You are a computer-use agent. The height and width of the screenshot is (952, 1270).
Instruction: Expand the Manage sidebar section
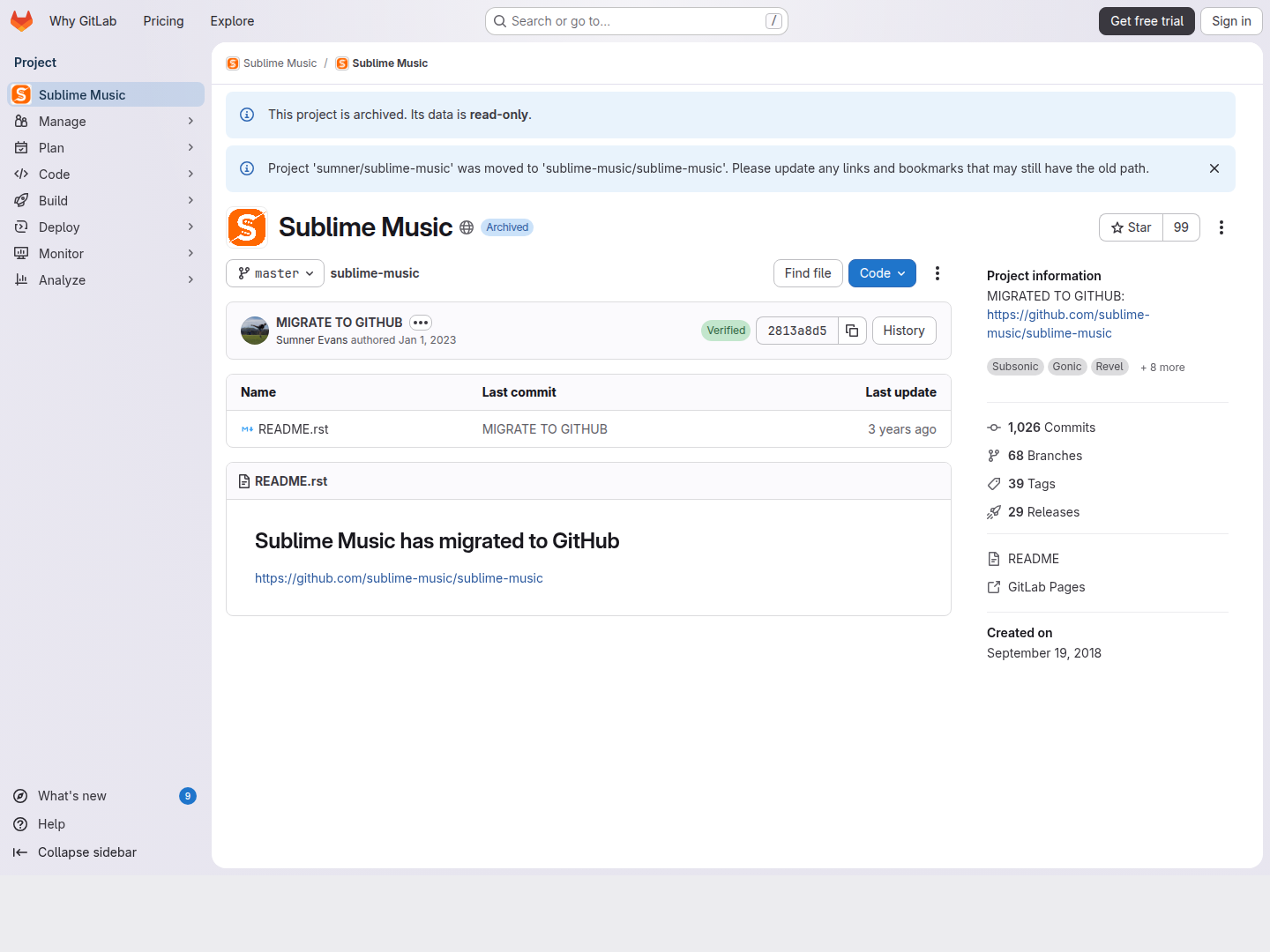click(x=106, y=122)
